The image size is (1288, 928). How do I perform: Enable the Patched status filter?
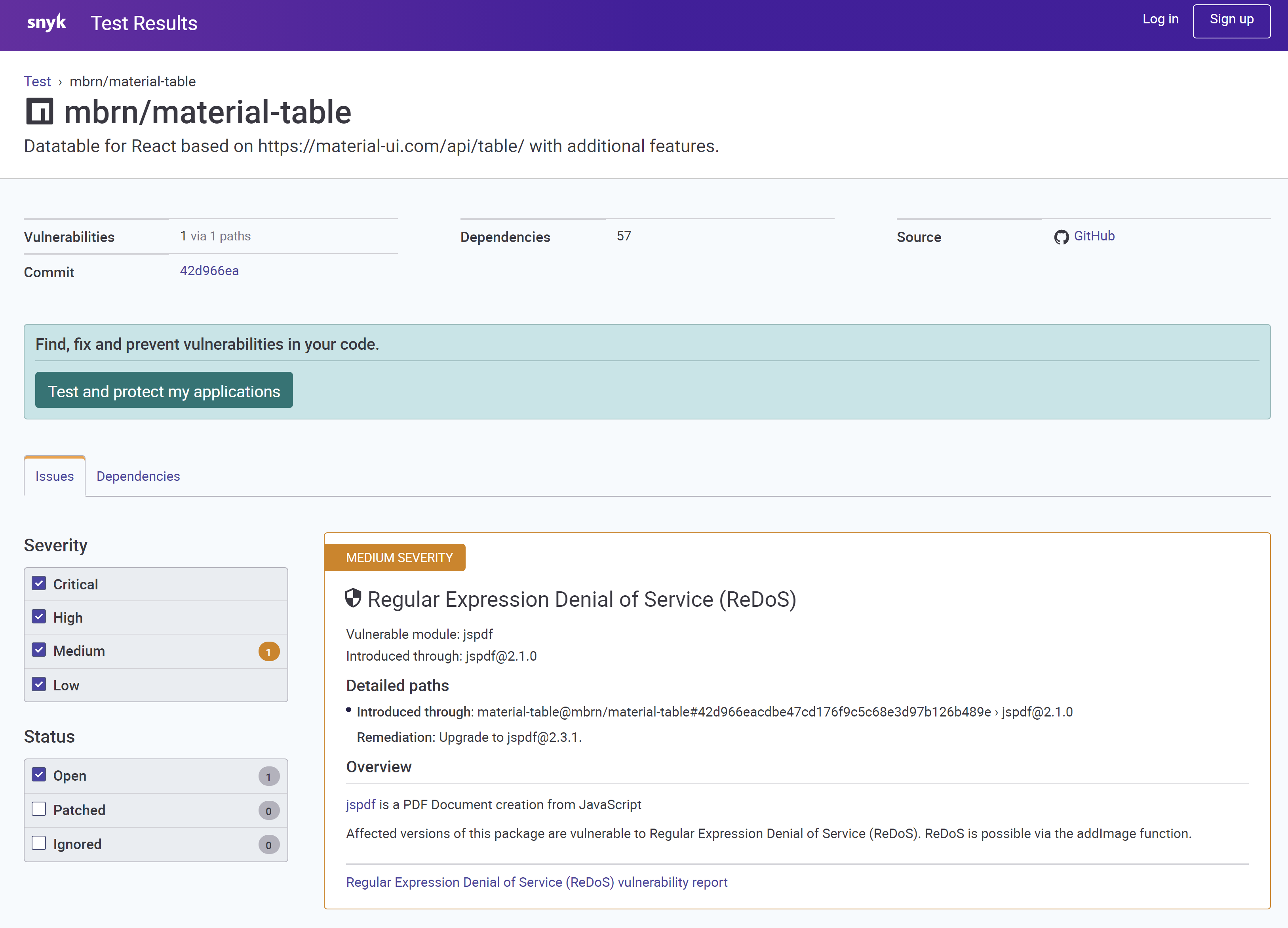[39, 809]
